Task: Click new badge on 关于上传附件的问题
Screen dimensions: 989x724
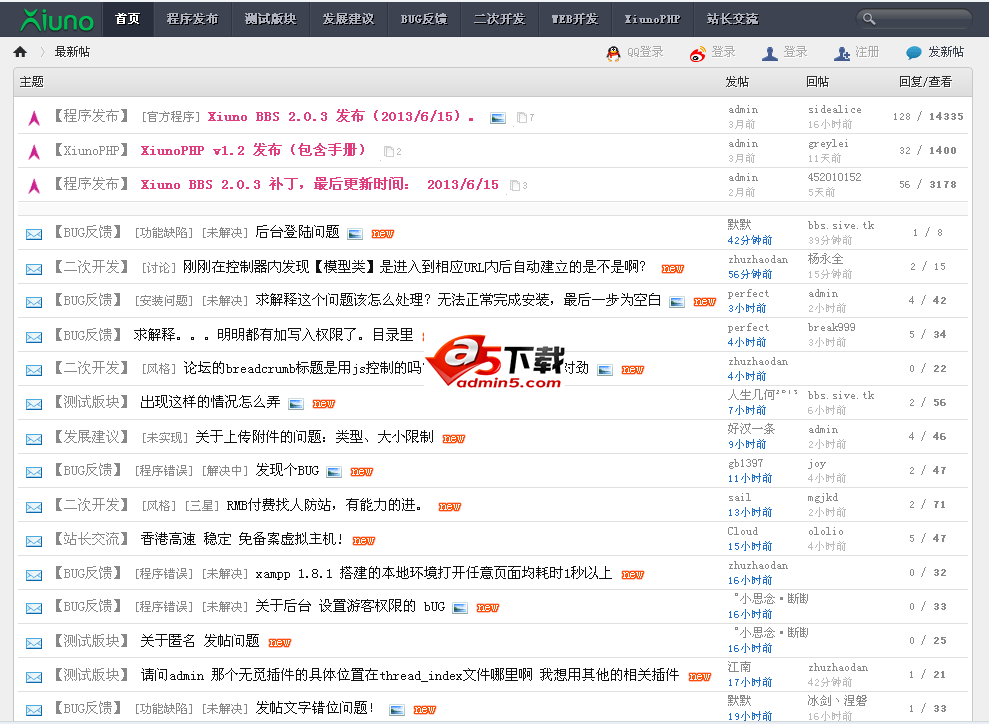Action: coord(454,438)
